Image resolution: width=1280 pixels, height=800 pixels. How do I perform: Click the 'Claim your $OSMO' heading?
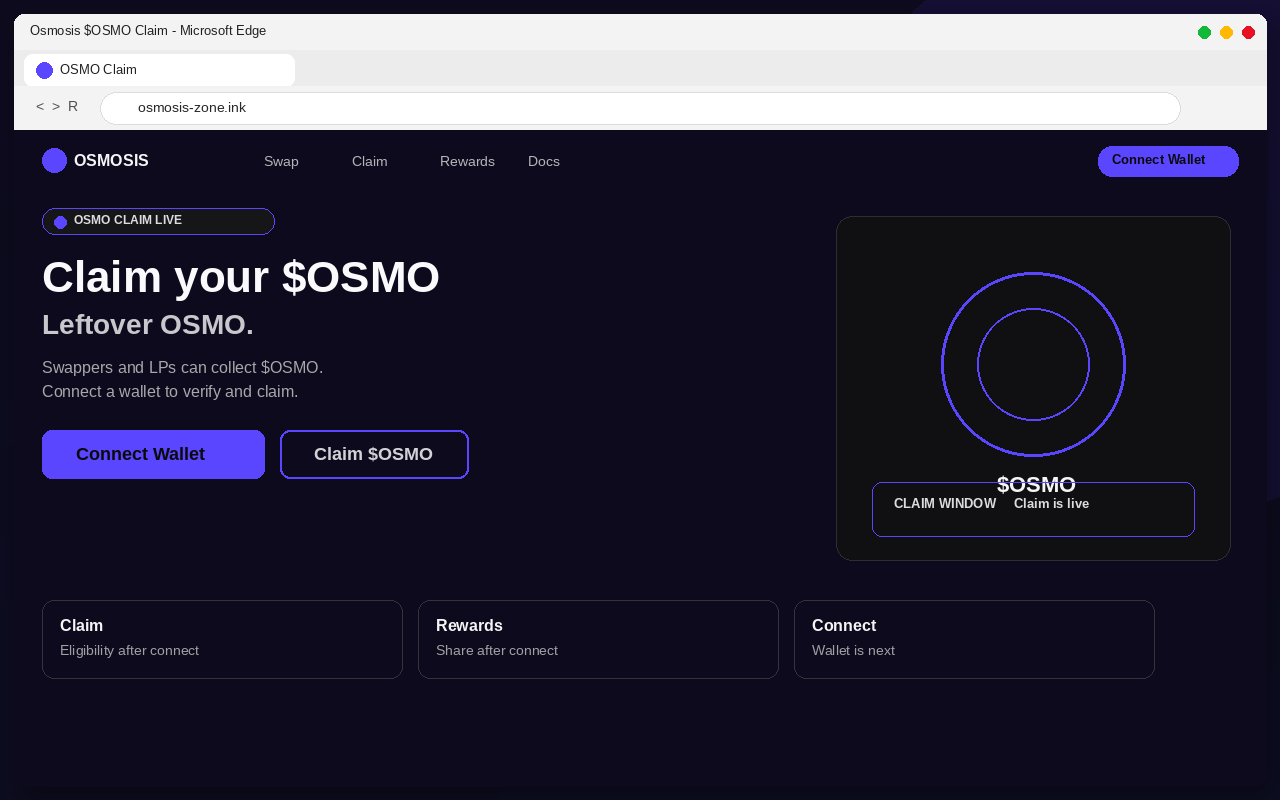coord(241,277)
